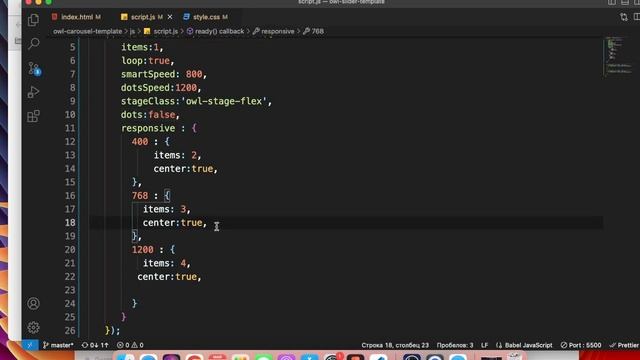Image resolution: width=640 pixels, height=360 pixels.
Task: Click line number 18 in the gutter
Action: pos(70,222)
